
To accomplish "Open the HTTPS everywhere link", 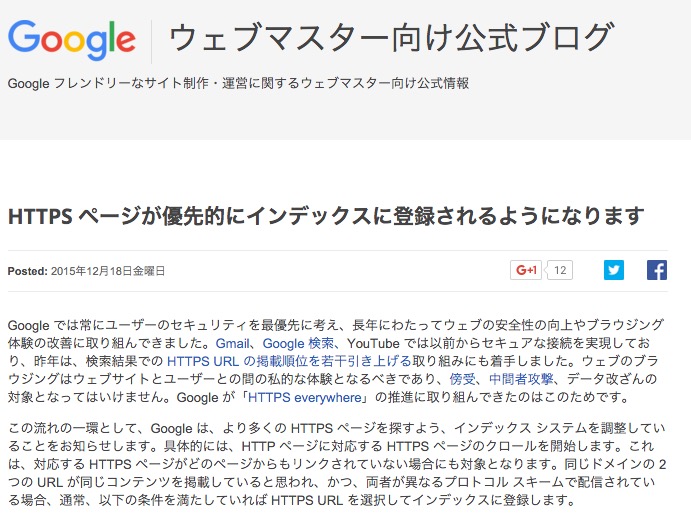I will [305, 398].
